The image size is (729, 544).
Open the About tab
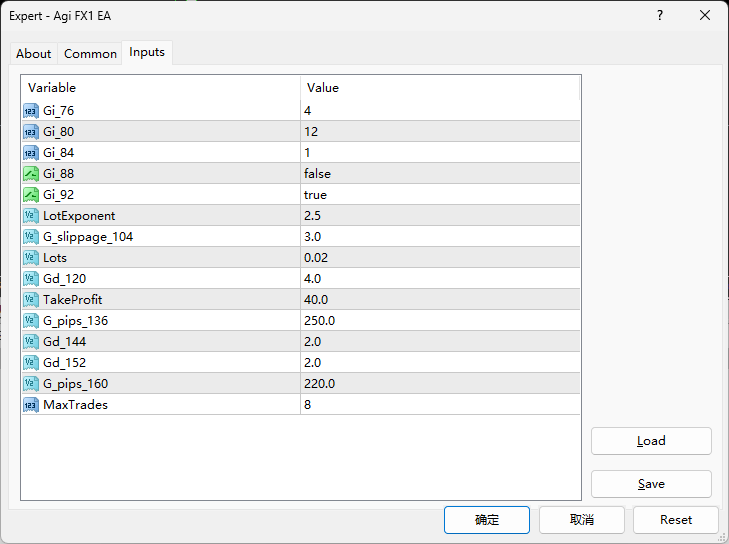33,53
